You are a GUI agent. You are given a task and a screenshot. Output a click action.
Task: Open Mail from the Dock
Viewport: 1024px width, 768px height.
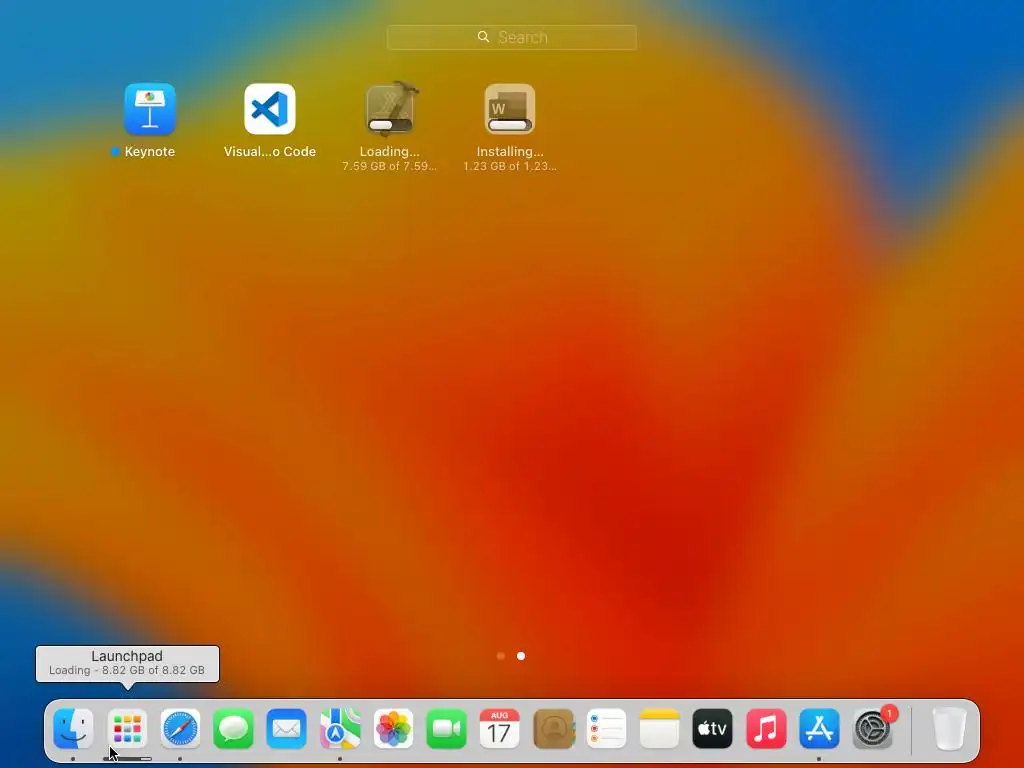tap(287, 729)
